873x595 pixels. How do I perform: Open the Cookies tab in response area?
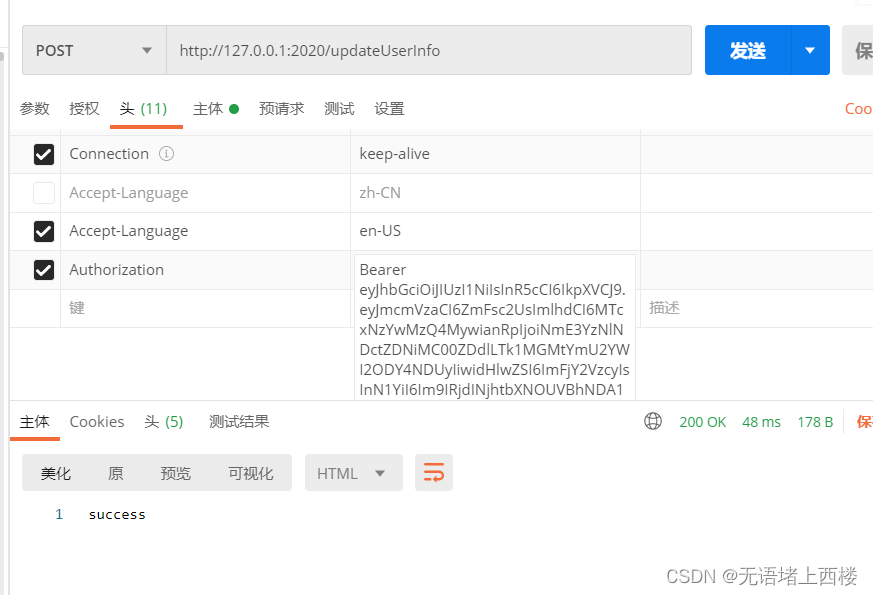point(96,421)
